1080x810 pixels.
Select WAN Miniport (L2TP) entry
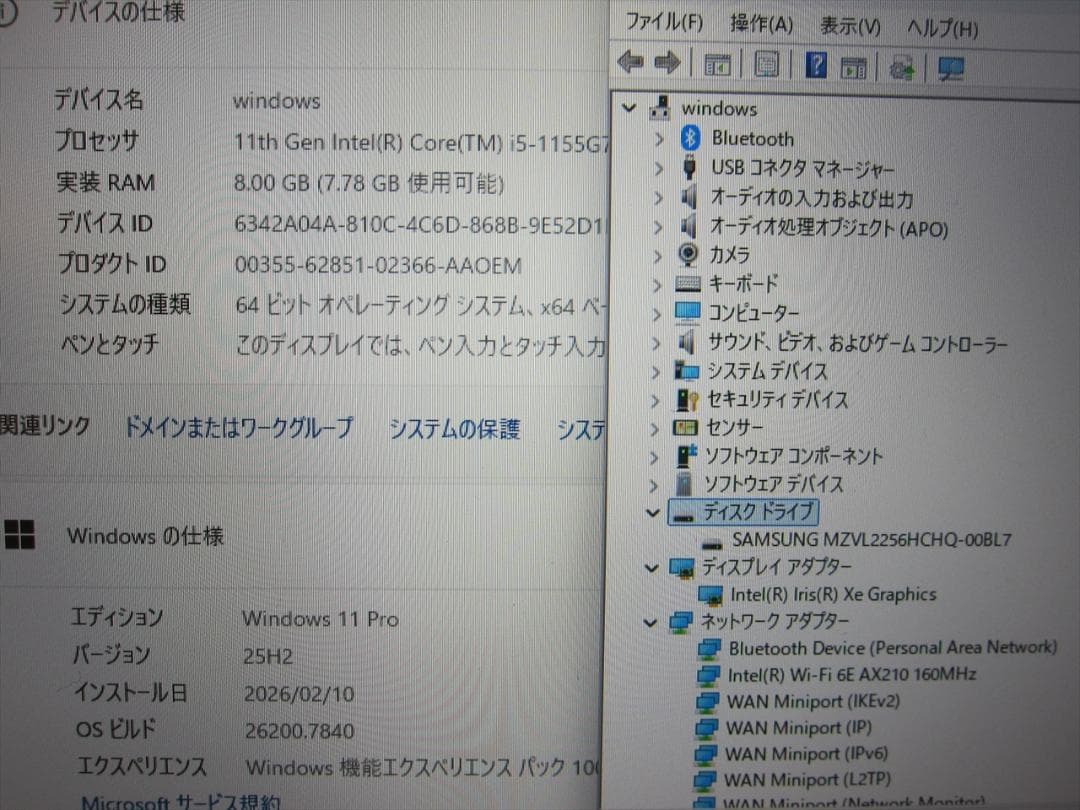point(807,780)
